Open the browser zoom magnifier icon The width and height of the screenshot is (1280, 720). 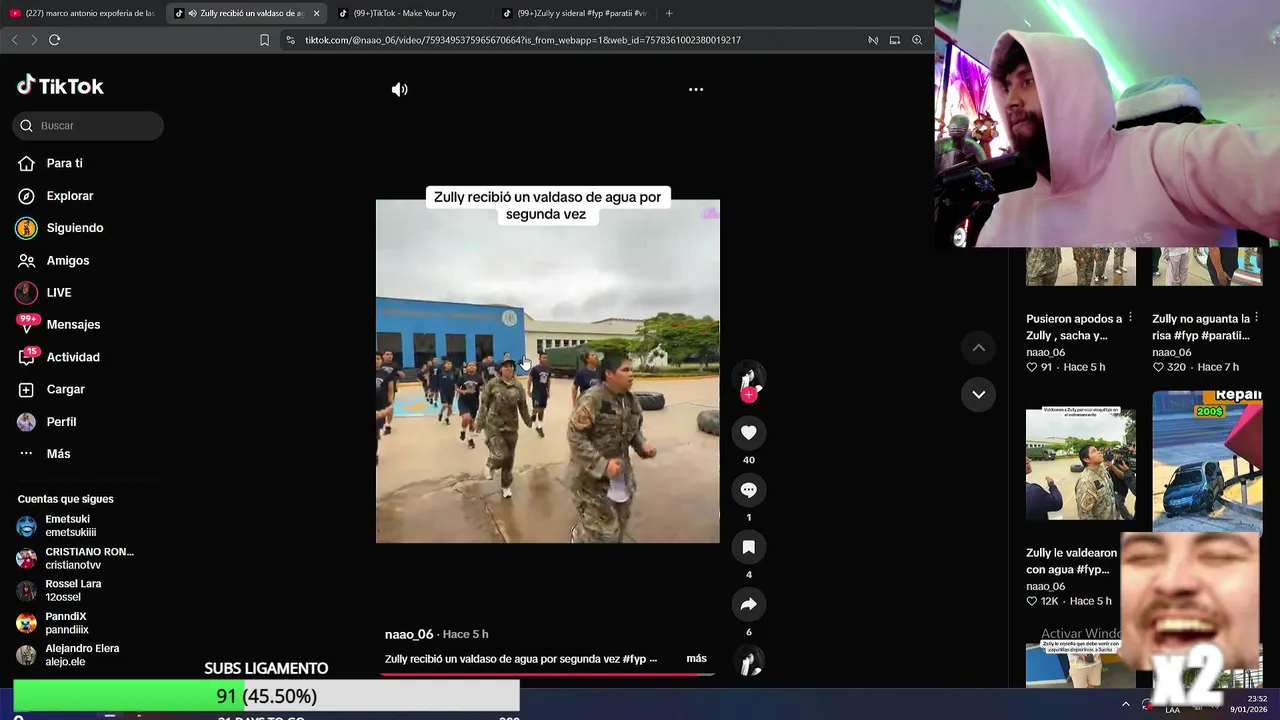[917, 40]
